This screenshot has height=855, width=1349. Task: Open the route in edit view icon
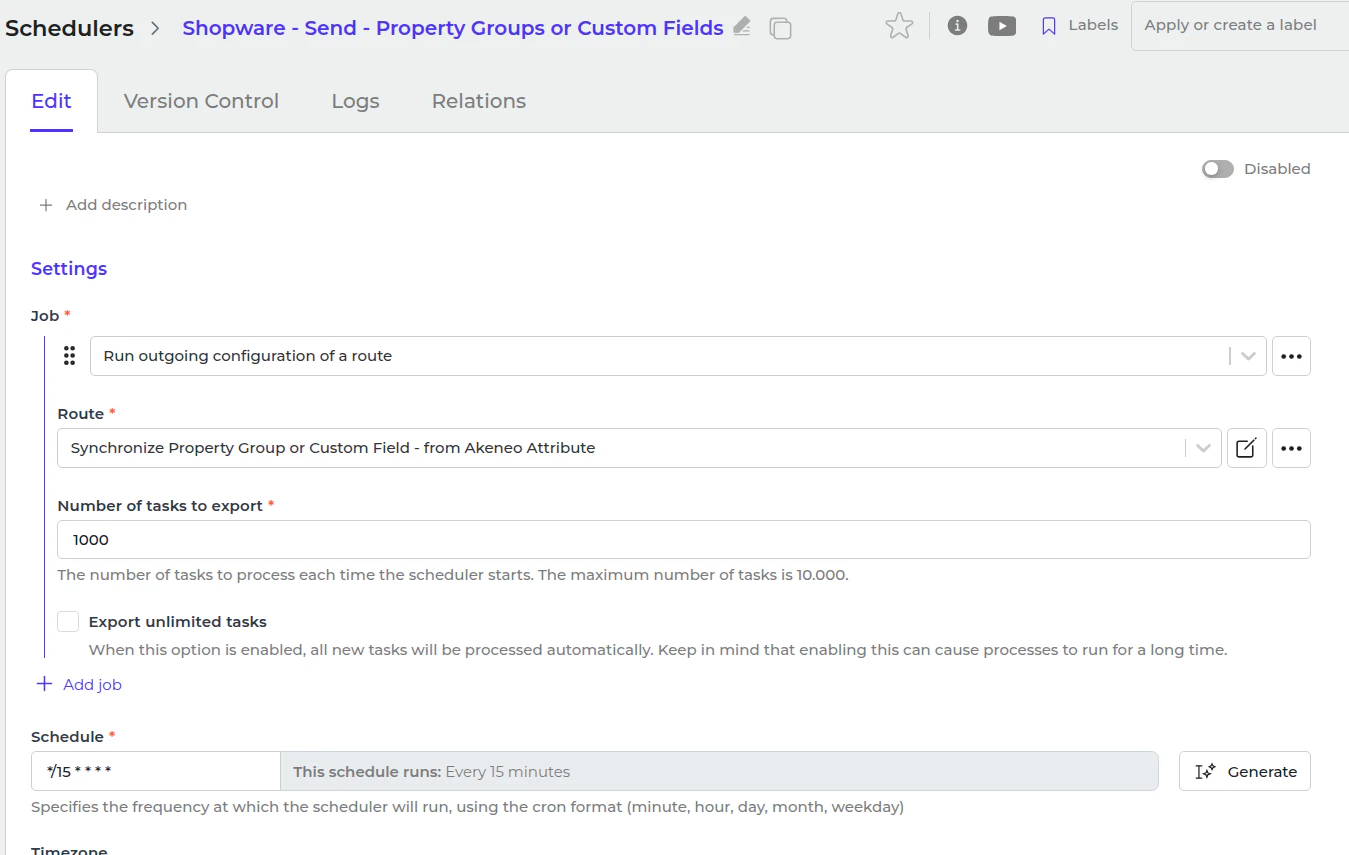[x=1246, y=448]
